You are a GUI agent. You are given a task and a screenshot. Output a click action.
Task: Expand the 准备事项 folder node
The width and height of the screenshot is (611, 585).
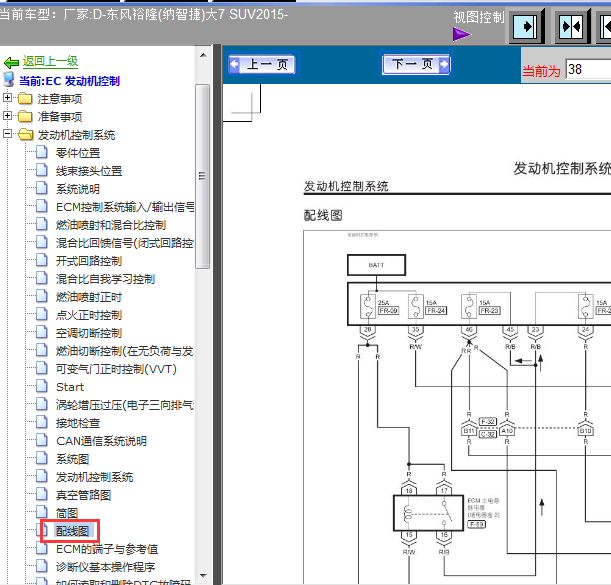(7, 115)
